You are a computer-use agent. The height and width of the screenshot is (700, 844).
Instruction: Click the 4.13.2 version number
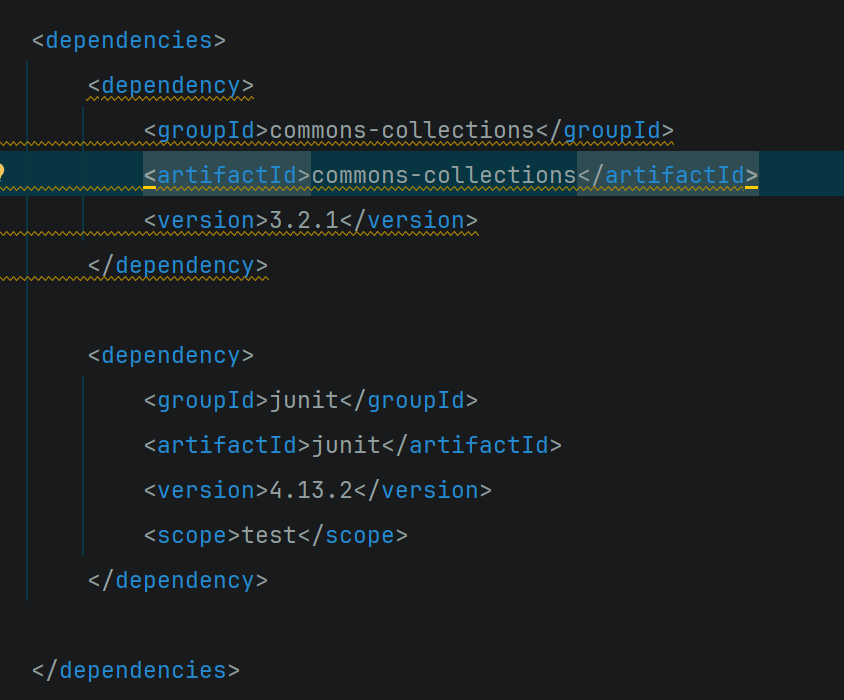[x=311, y=491]
